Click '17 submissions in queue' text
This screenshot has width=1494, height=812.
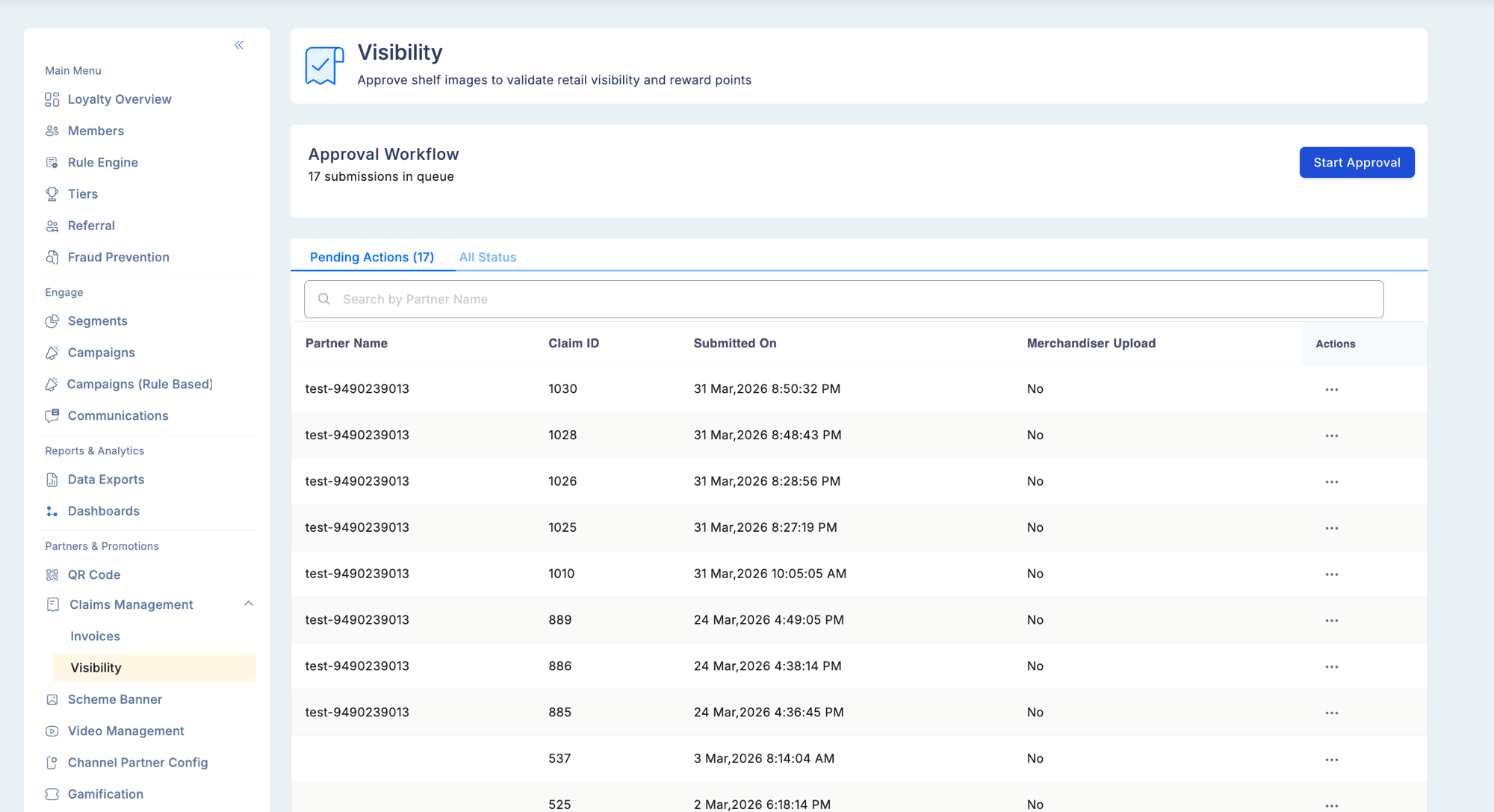[x=381, y=176]
